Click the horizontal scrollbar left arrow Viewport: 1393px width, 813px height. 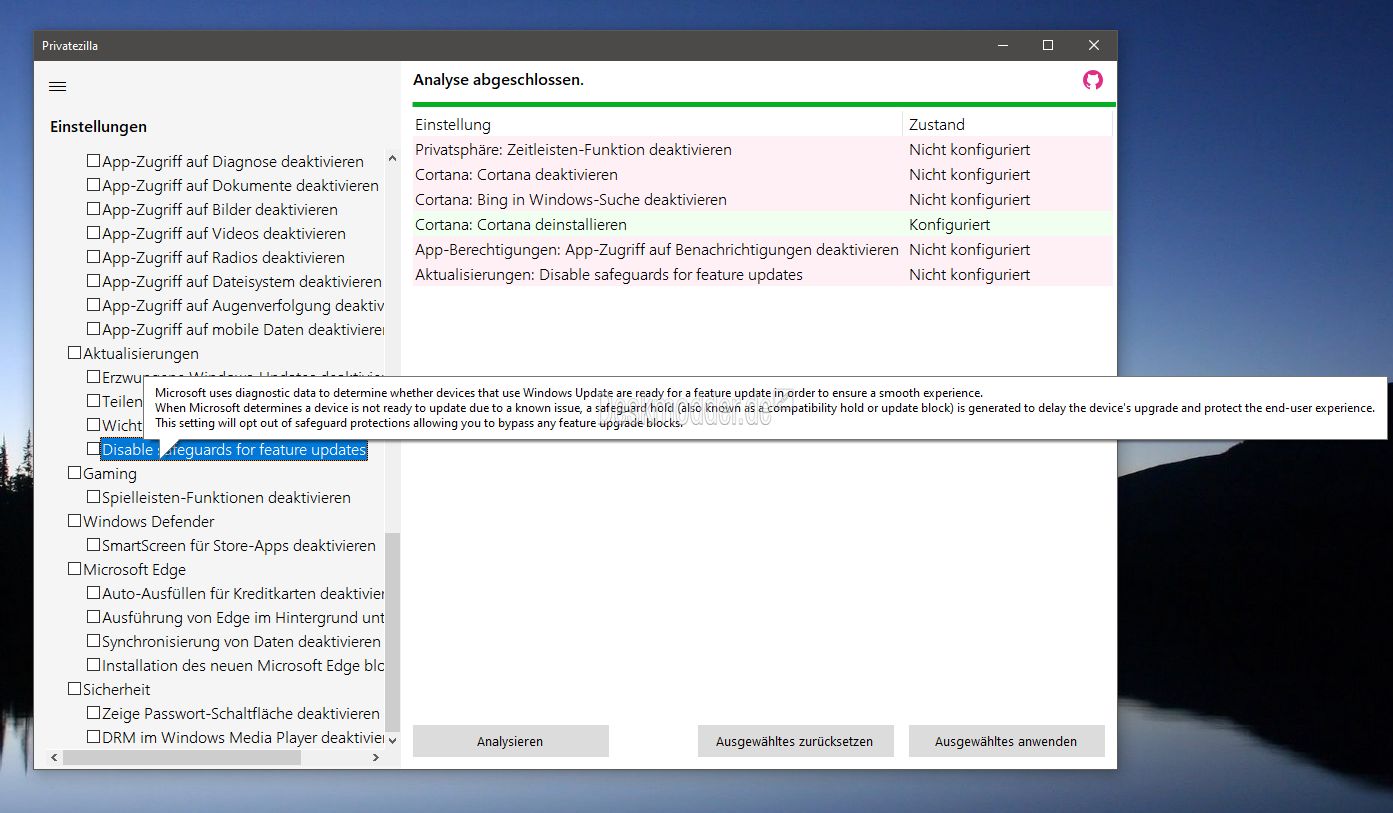tap(56, 758)
